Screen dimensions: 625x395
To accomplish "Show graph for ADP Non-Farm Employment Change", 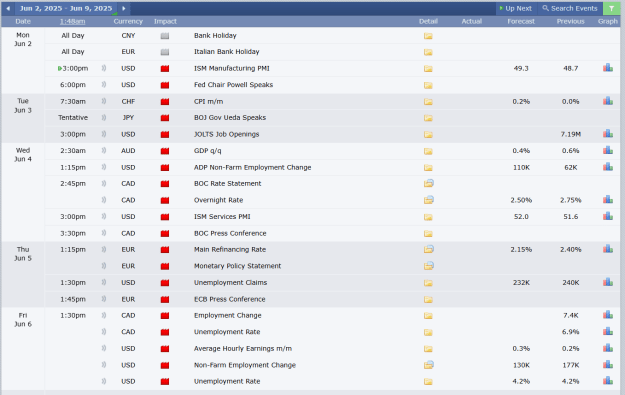I will click(608, 167).
